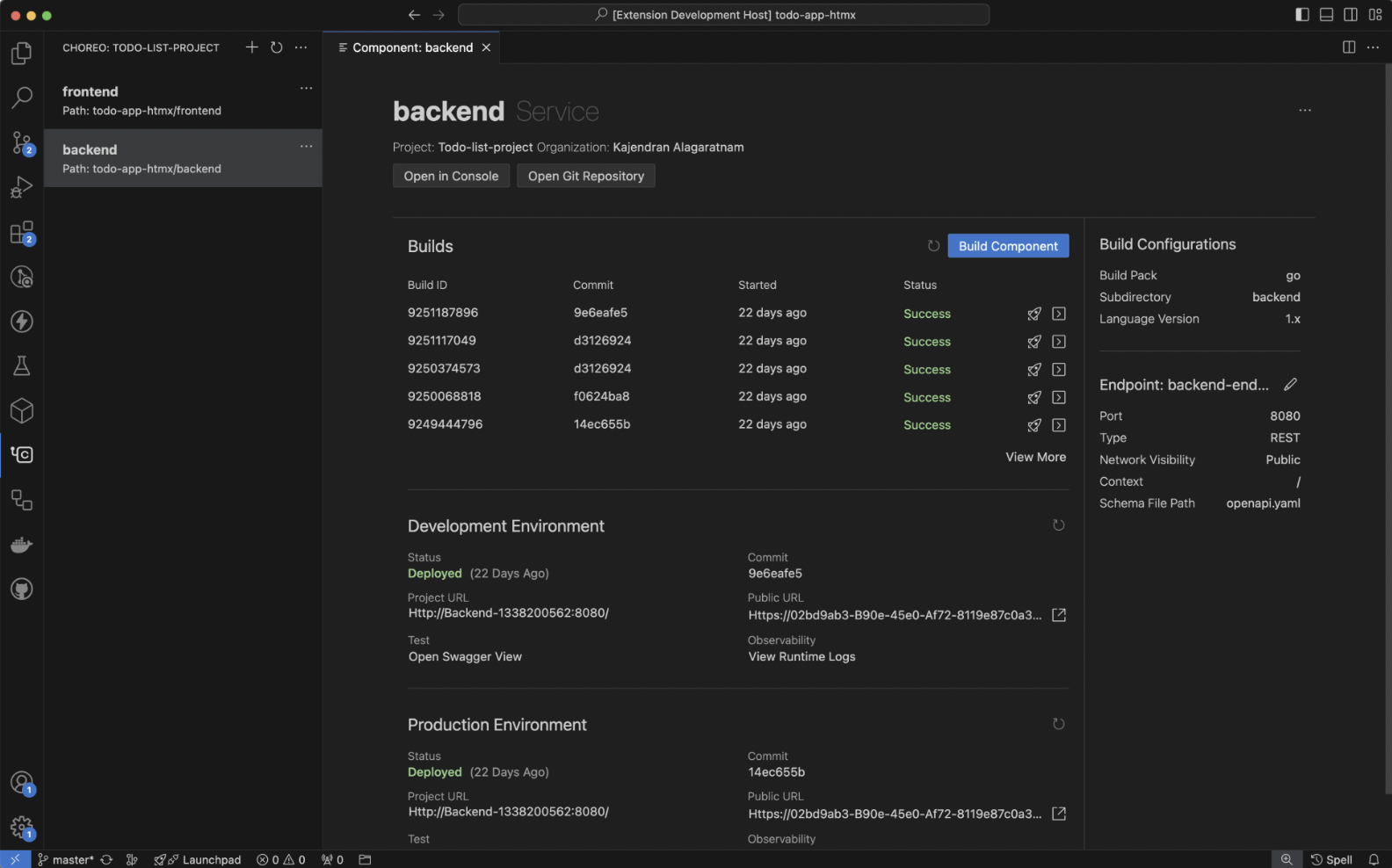This screenshot has width=1392, height=868.
Task: Toggle the bottom panel visibility
Action: (x=1326, y=15)
